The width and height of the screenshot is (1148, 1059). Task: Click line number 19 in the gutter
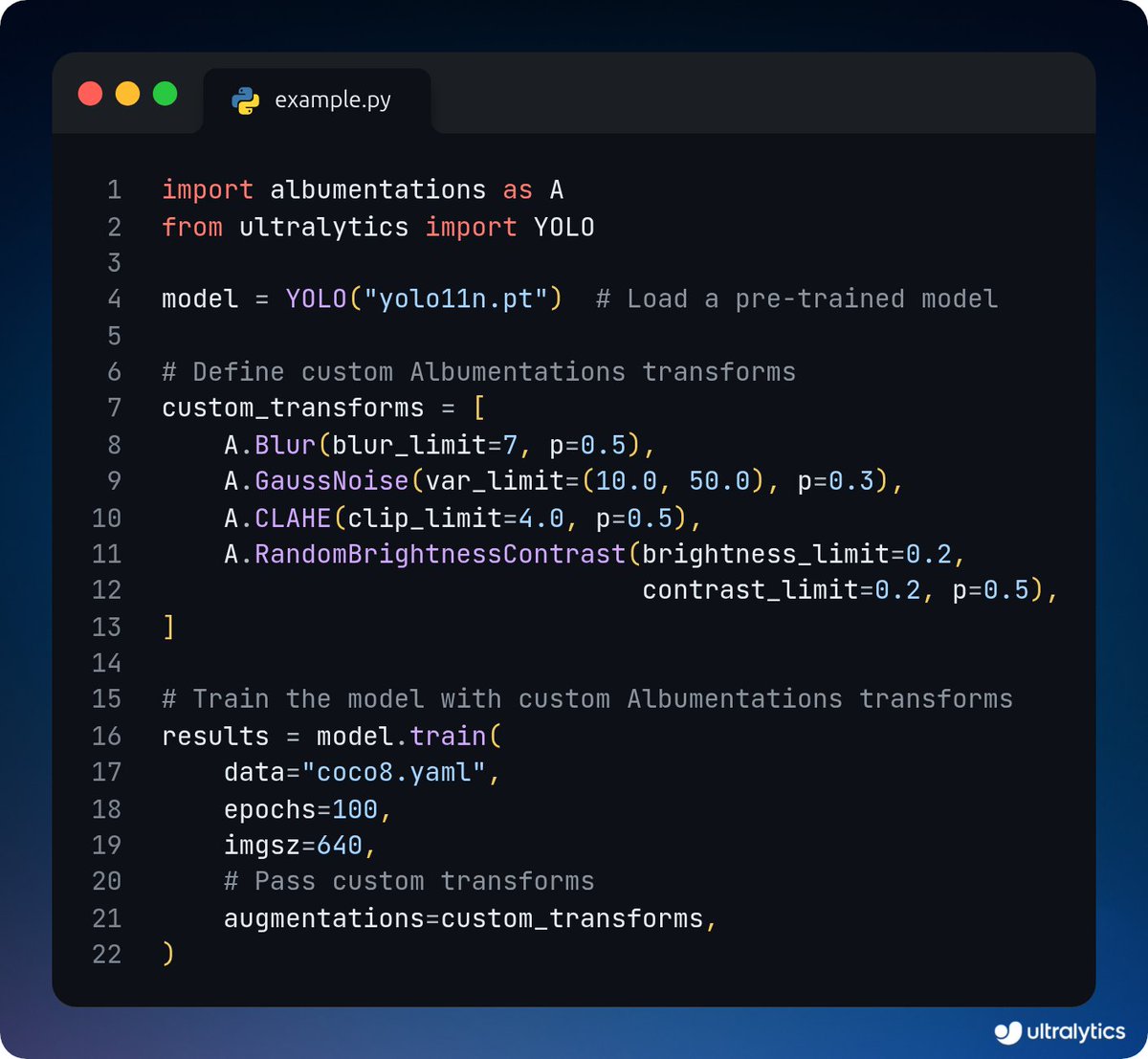pos(107,846)
